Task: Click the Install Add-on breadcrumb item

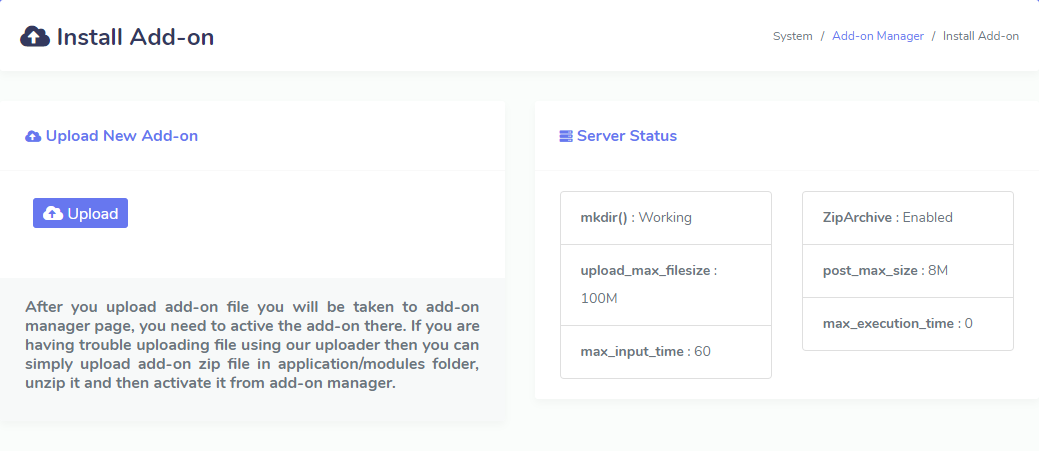Action: point(980,36)
